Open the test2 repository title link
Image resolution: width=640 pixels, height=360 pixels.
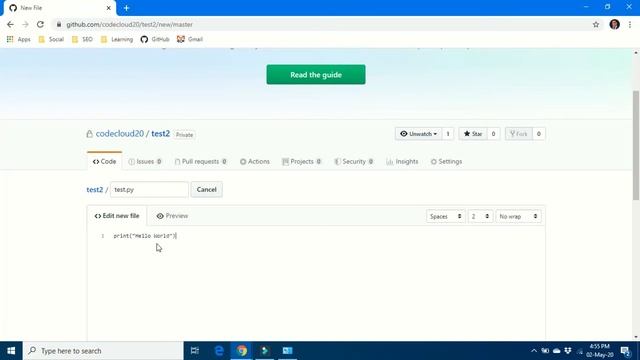[160, 134]
